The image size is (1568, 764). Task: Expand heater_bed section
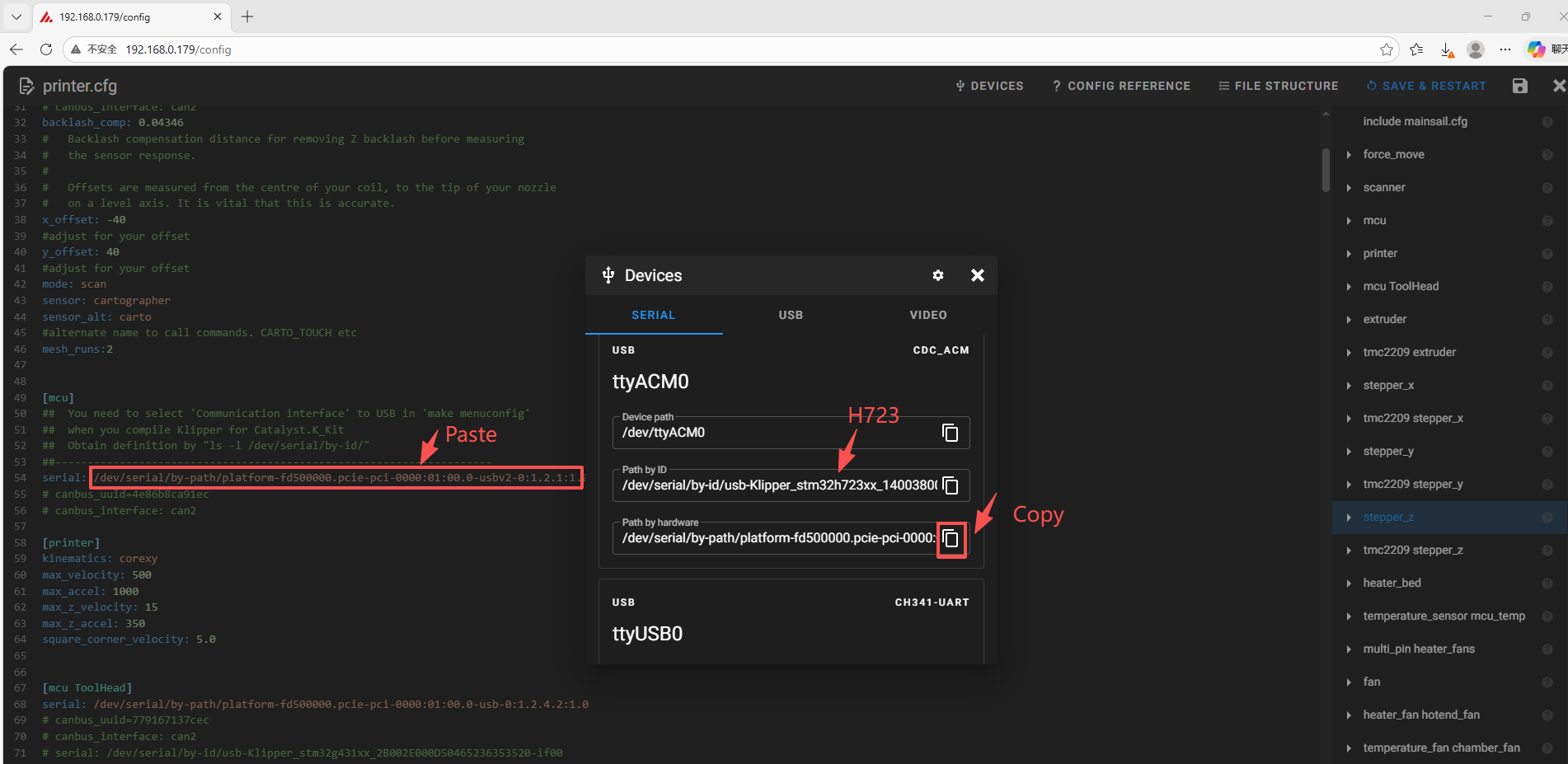1349,584
